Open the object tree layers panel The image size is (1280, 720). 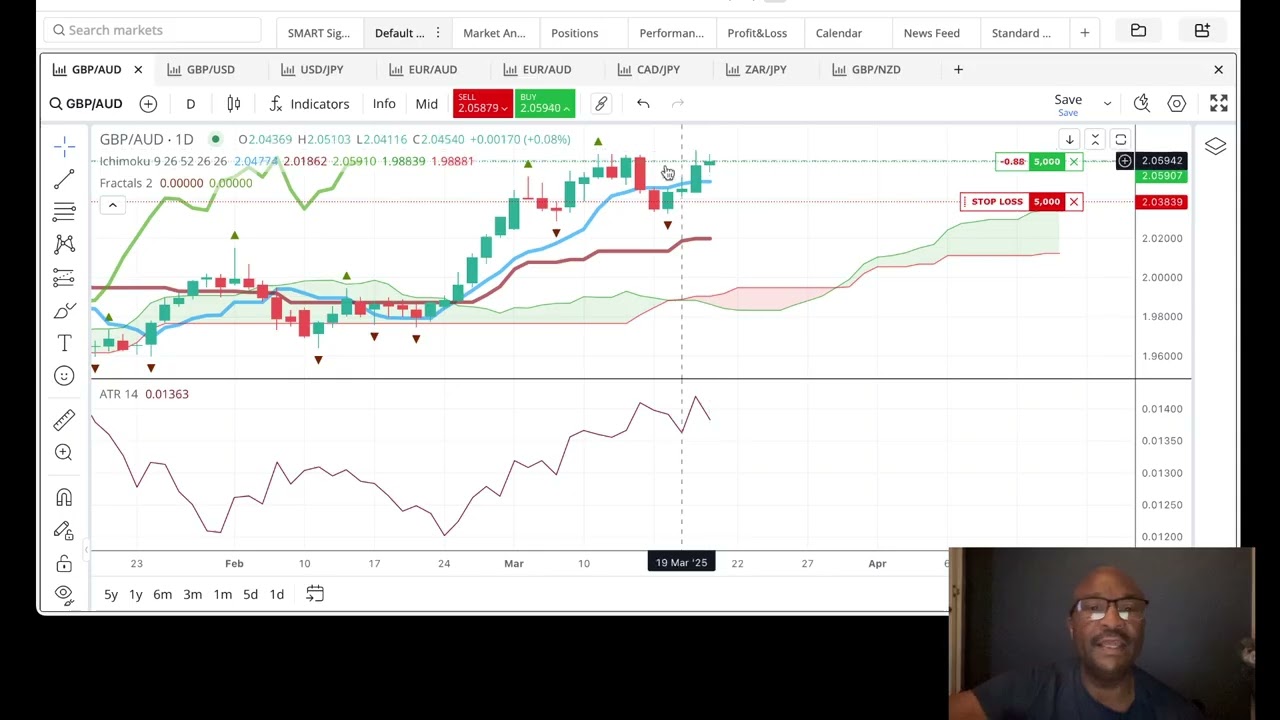(x=1215, y=147)
